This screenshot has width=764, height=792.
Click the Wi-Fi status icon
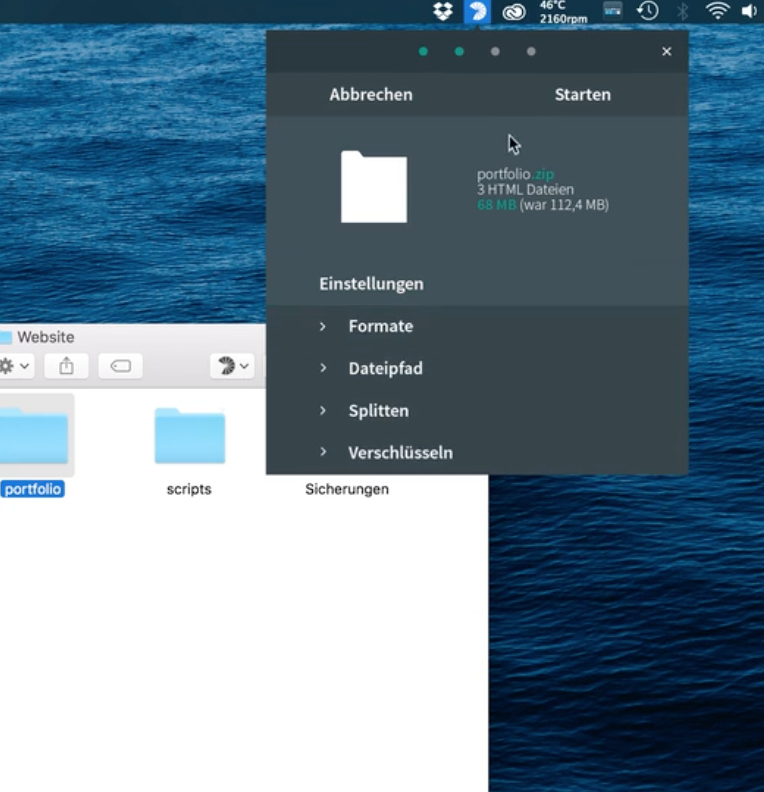pyautogui.click(x=717, y=11)
